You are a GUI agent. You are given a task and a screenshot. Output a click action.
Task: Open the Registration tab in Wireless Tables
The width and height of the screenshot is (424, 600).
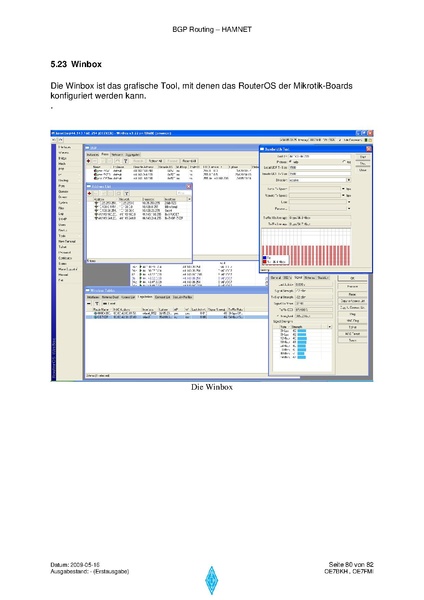[x=145, y=297]
